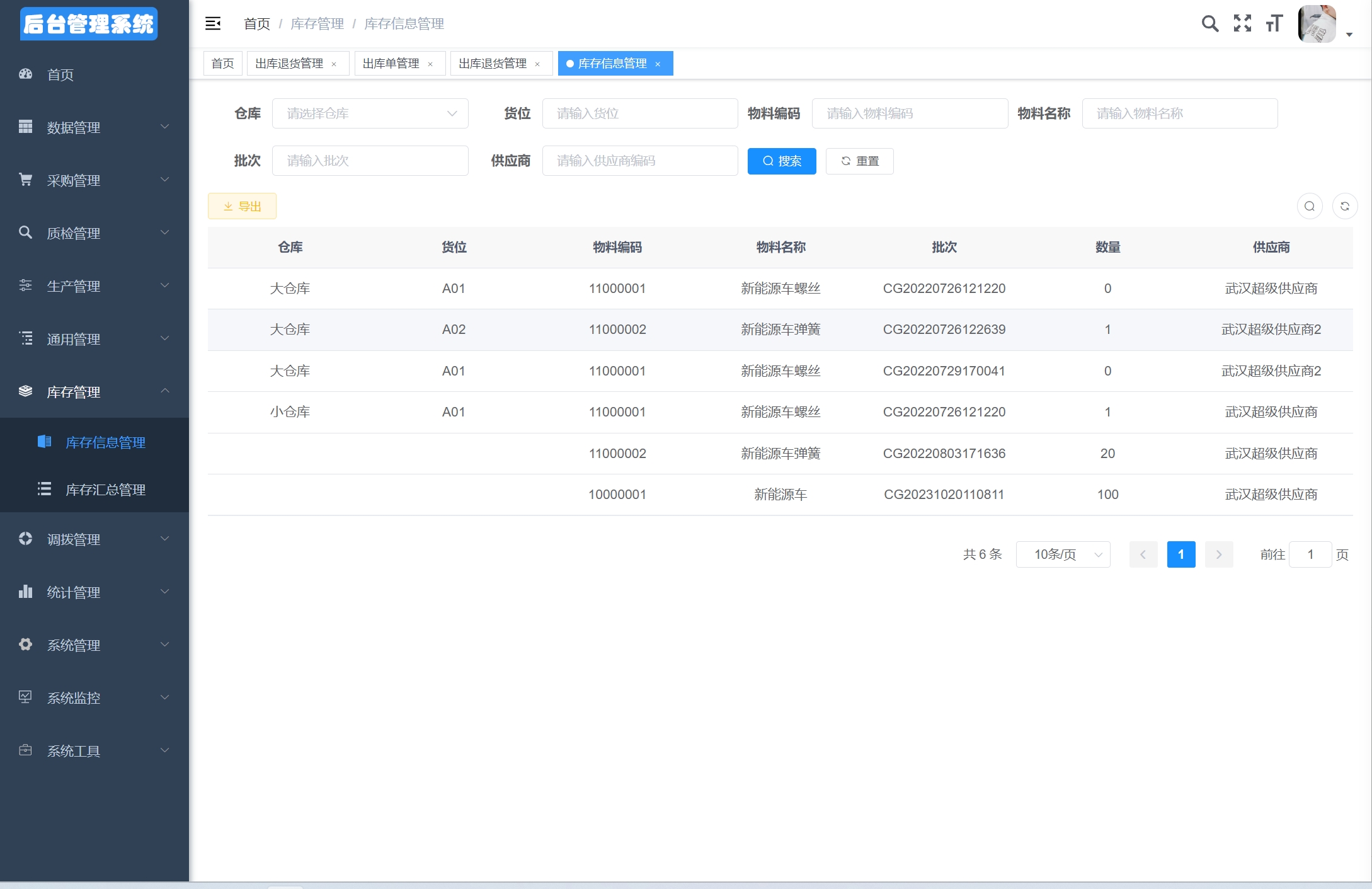Screen dimensions: 1372x889
Task: Focus the 物料编码 input field
Action: point(909,113)
